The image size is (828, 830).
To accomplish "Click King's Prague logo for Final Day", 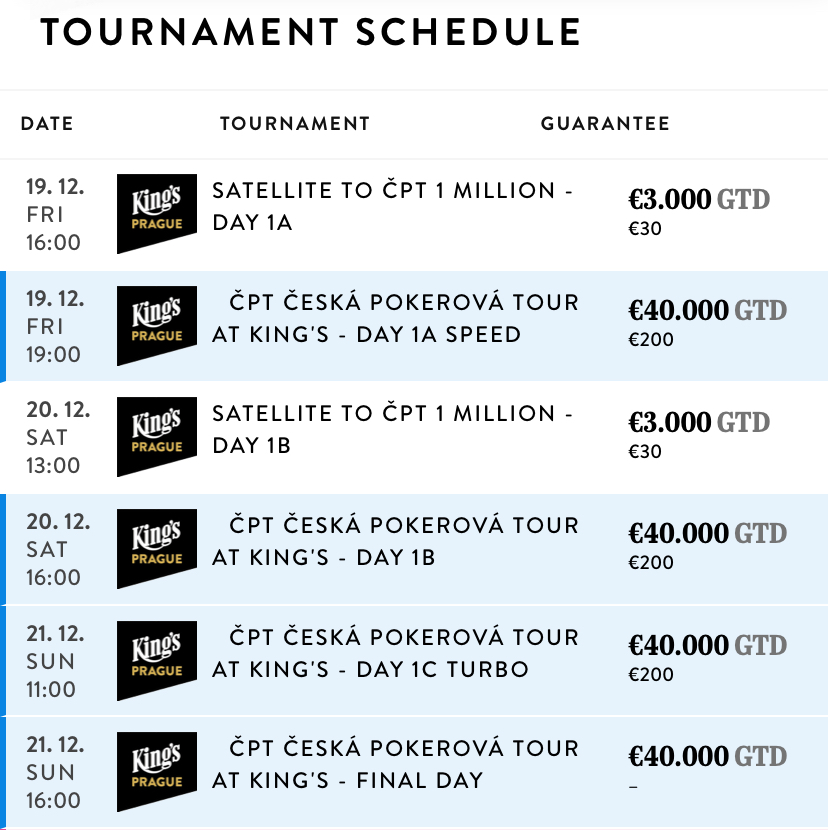I will pos(157,772).
